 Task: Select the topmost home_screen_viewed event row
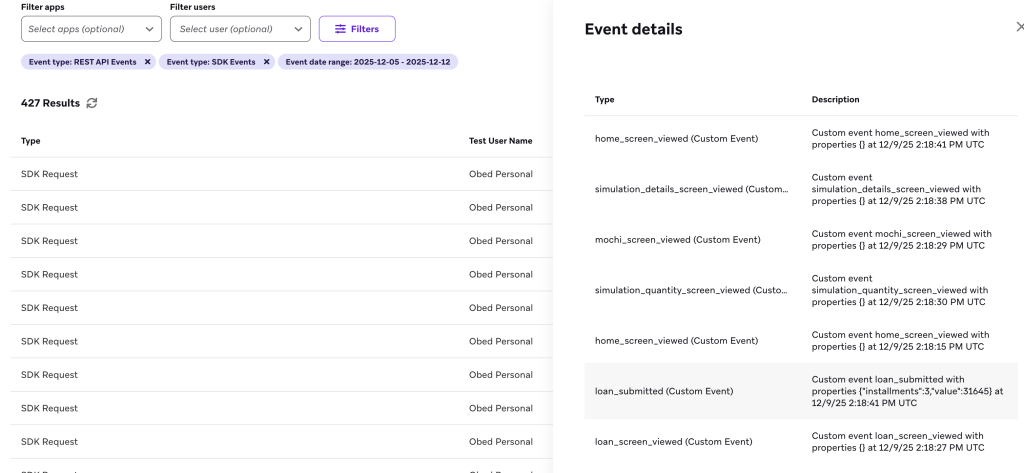tap(676, 138)
